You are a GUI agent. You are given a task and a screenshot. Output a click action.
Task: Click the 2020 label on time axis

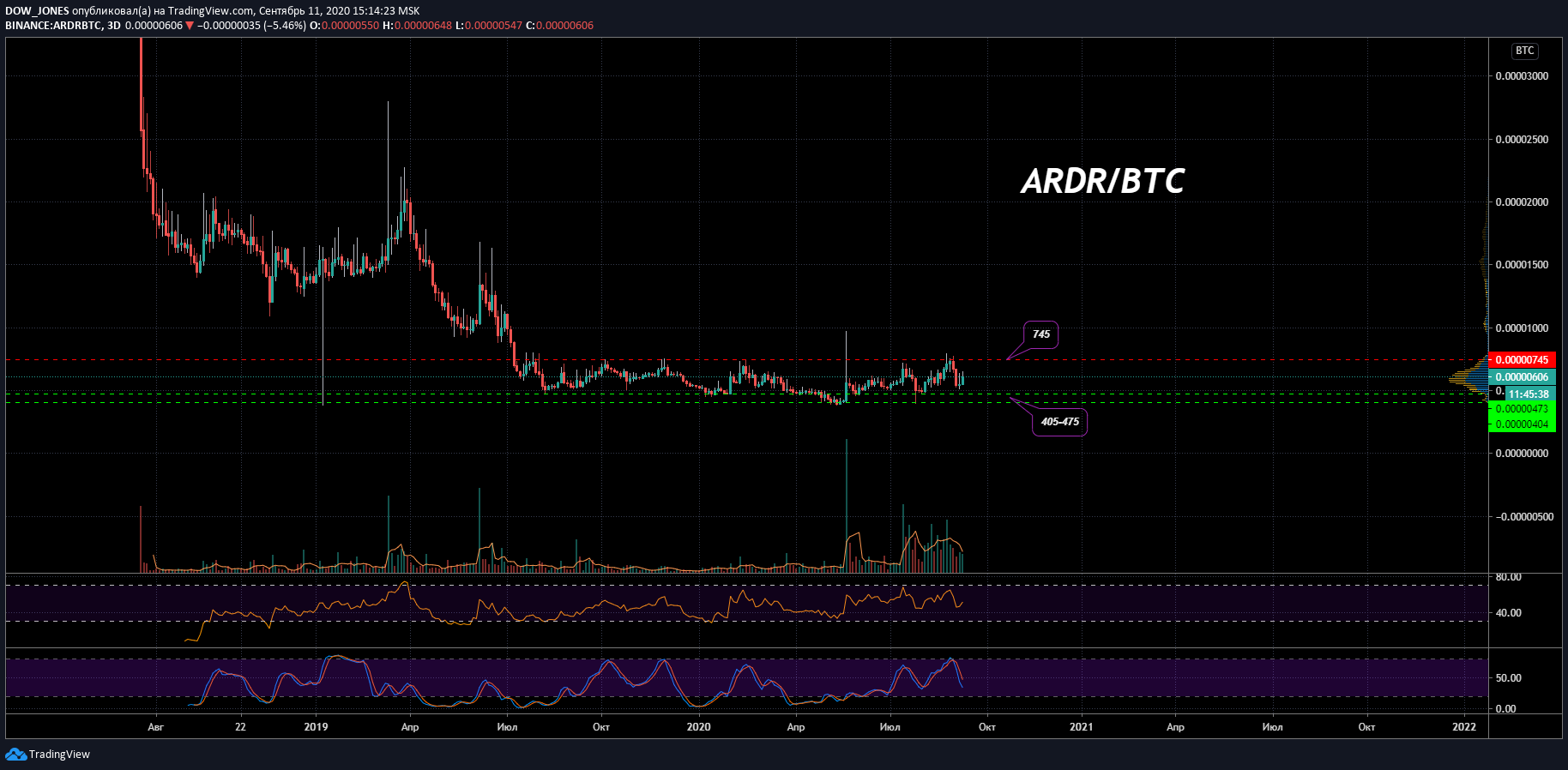[x=699, y=727]
